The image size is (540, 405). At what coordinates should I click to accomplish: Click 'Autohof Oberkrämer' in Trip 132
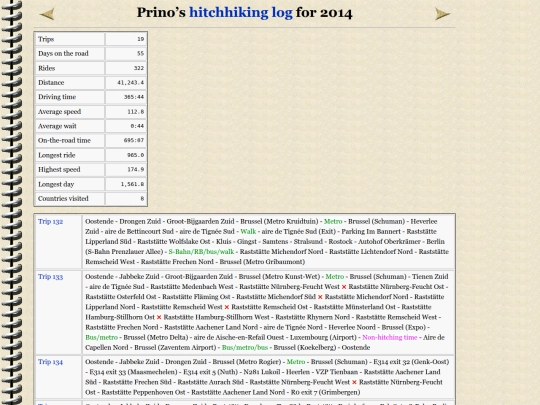click(389, 242)
